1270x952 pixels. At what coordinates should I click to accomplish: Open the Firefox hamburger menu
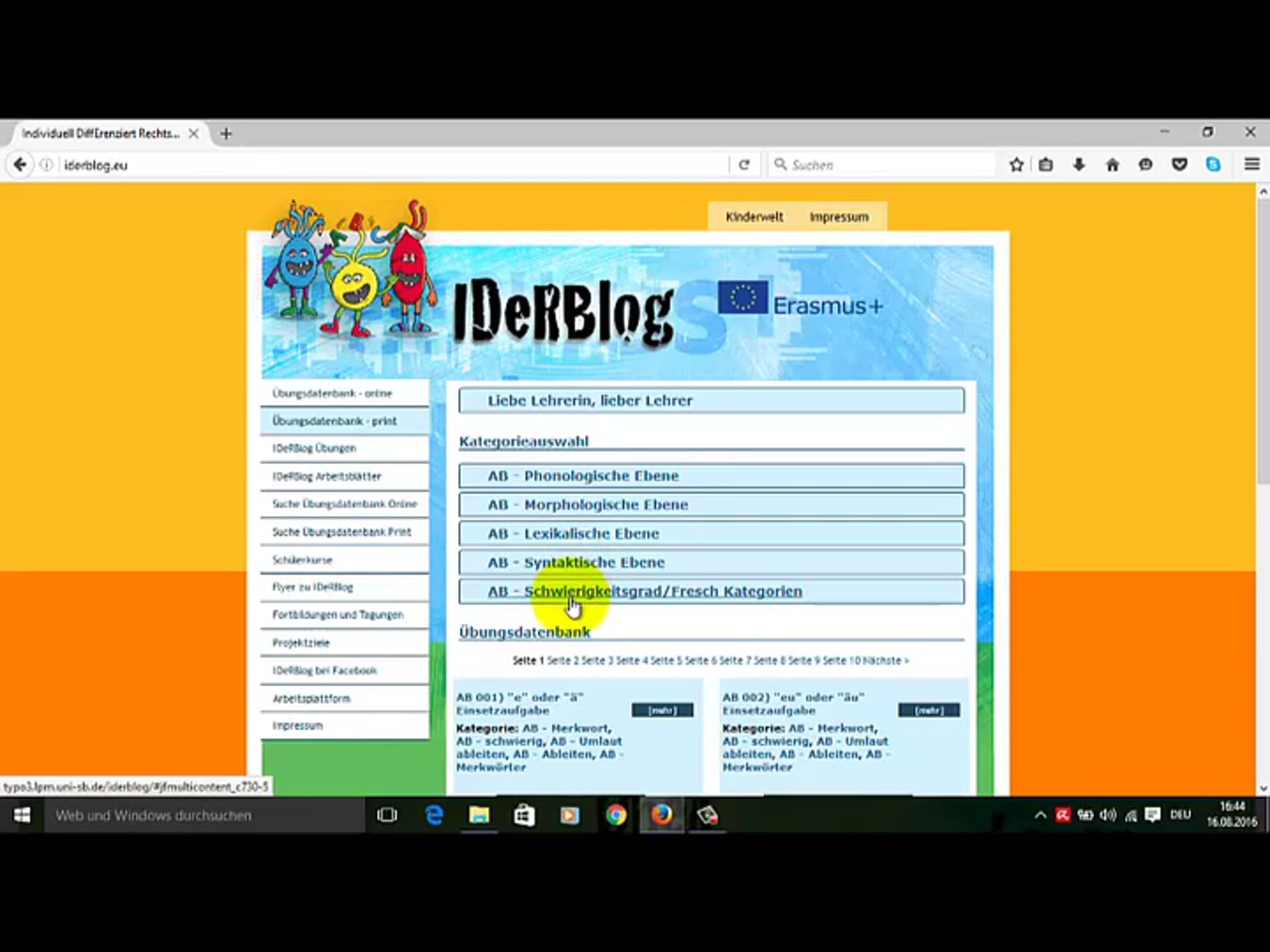tap(1251, 165)
